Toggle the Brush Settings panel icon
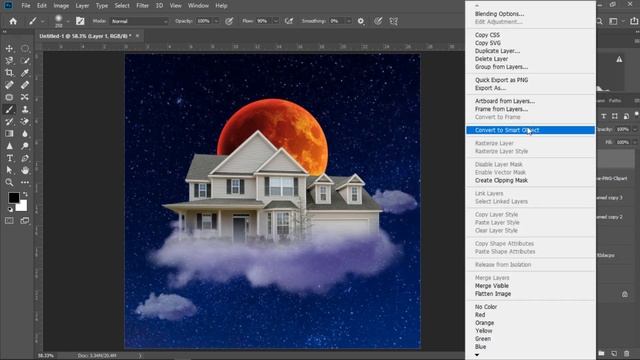The image size is (640, 360). pos(80,21)
